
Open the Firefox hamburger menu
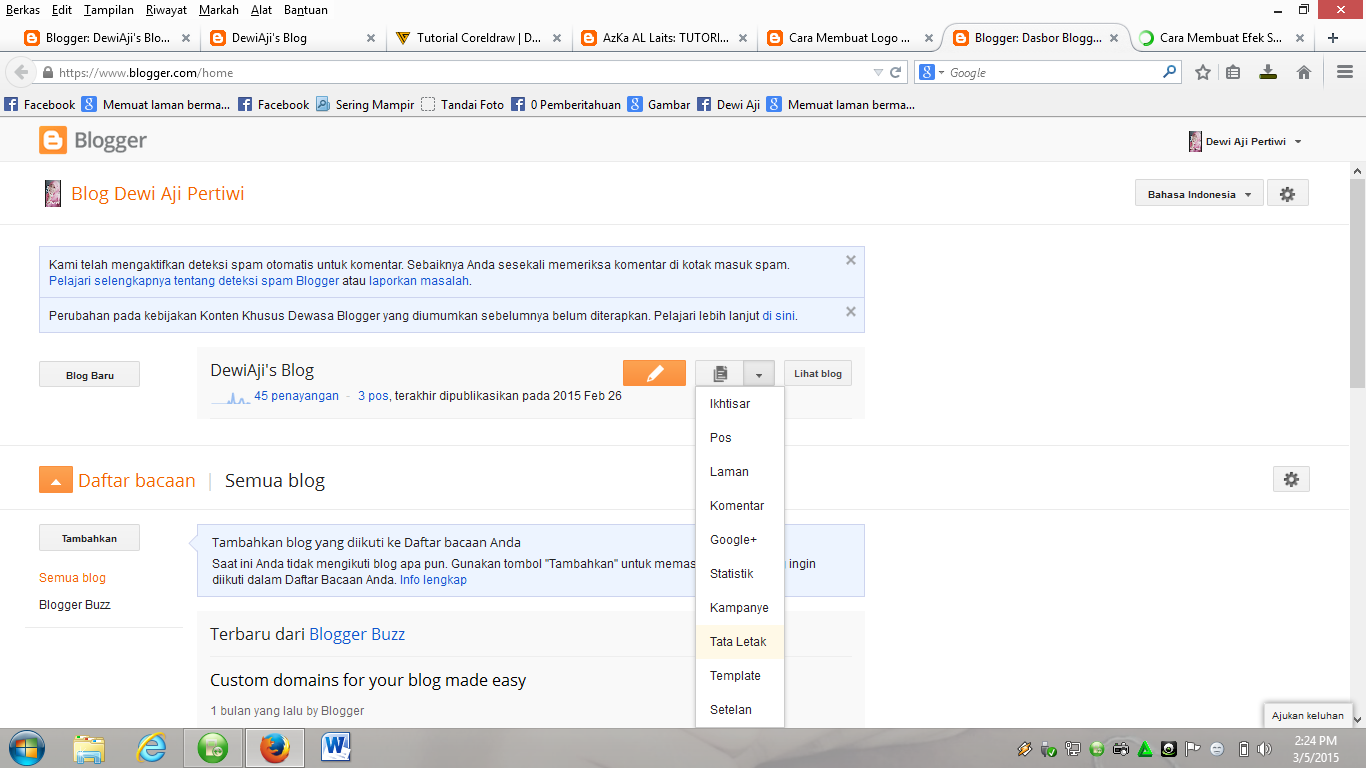[x=1345, y=73]
